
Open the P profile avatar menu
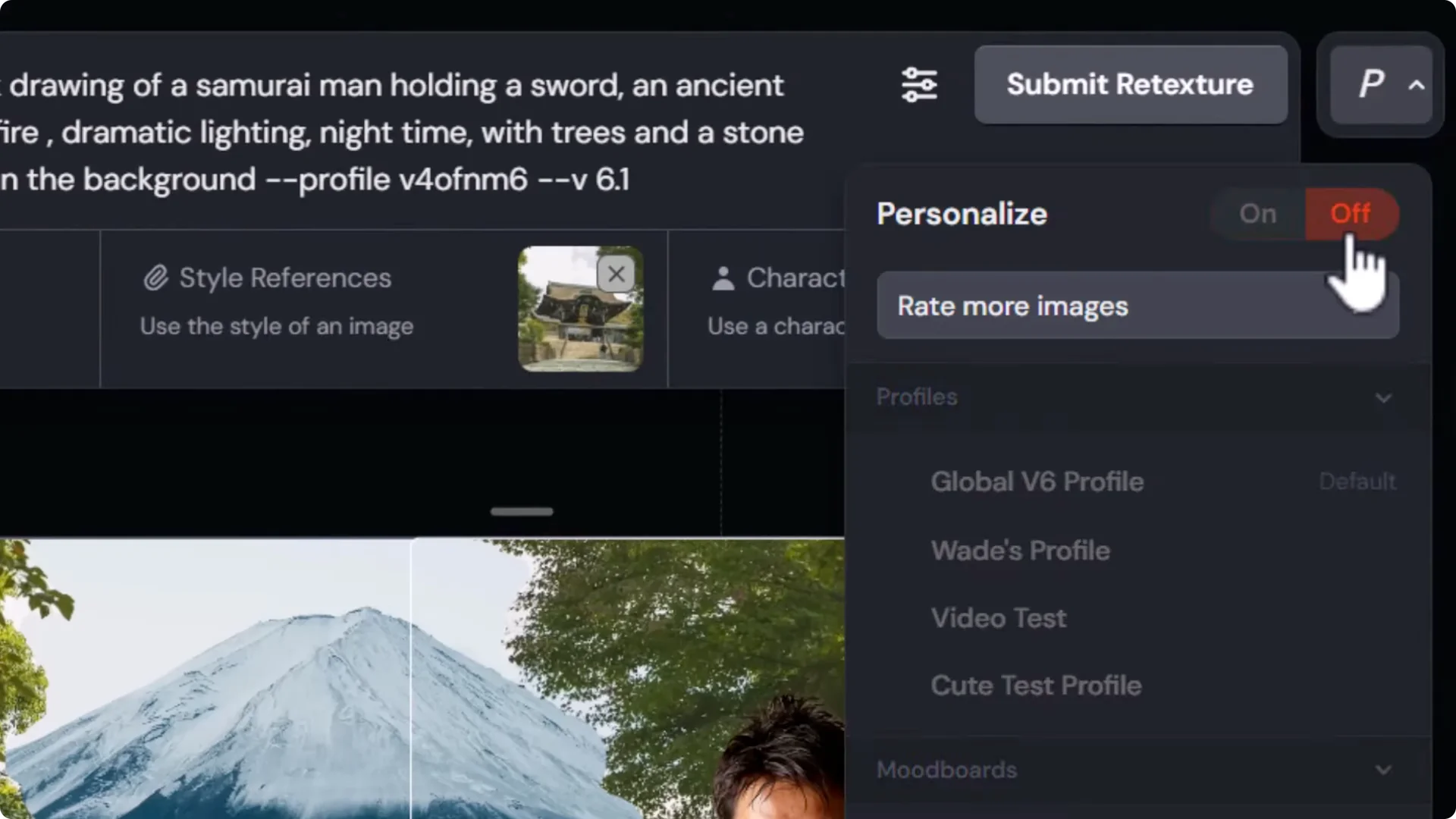click(1370, 84)
